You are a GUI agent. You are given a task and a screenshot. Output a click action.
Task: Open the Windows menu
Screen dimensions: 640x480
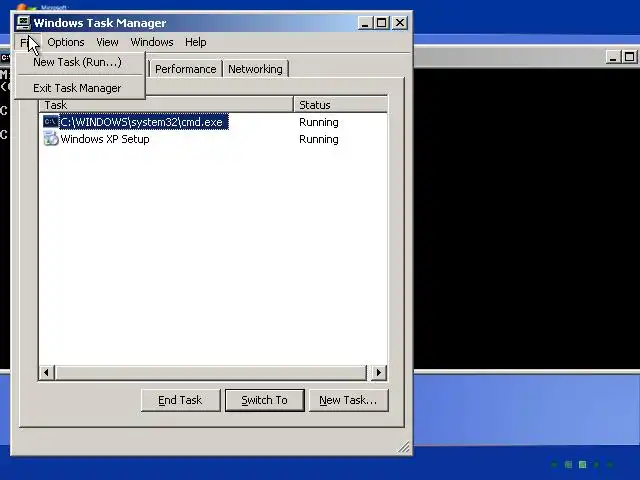point(152,42)
